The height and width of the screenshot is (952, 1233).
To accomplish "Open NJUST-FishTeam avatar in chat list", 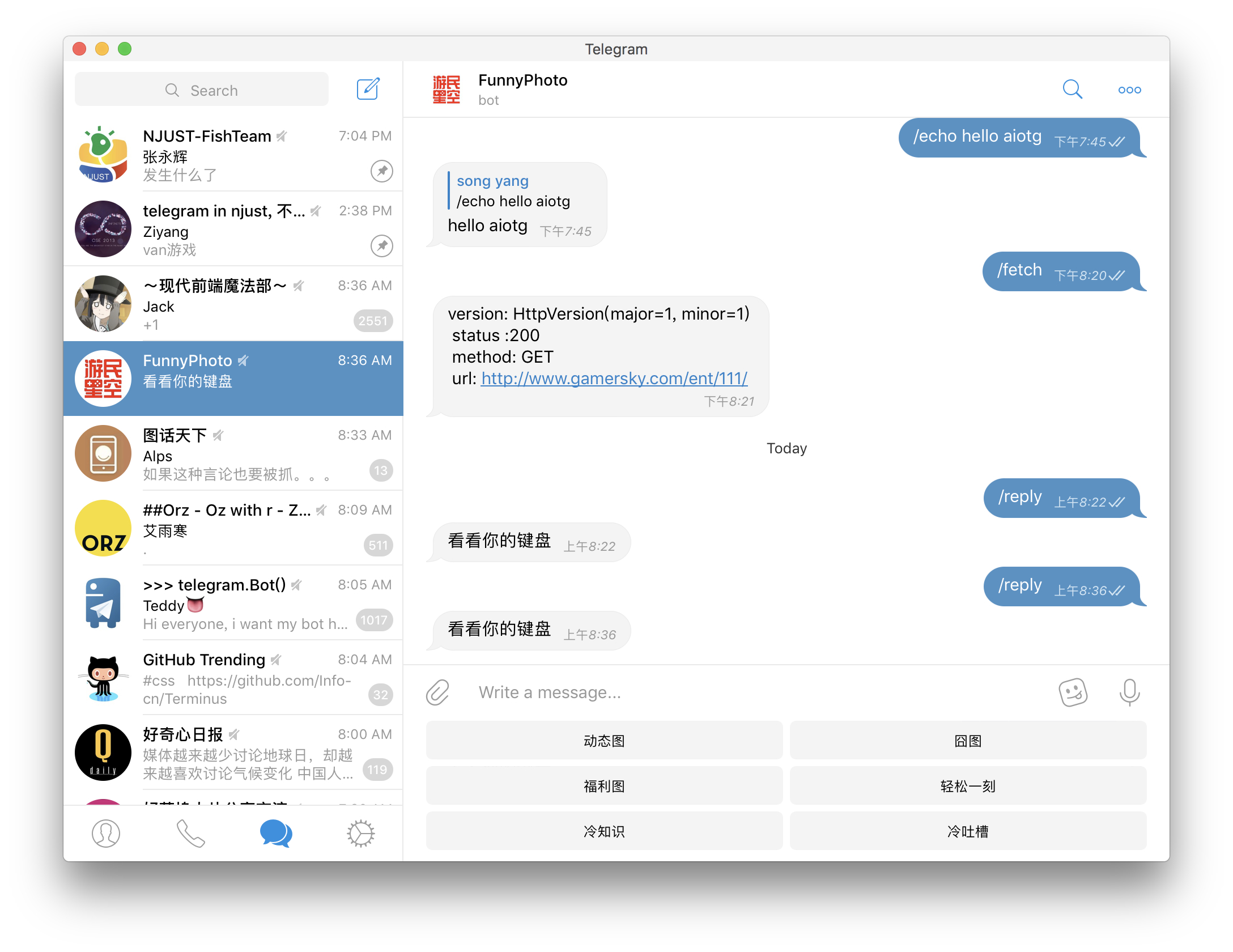I will coord(103,154).
